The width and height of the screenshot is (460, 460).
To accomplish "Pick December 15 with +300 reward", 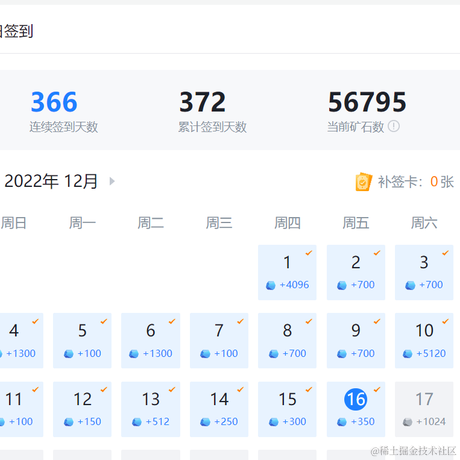I will pos(287,409).
